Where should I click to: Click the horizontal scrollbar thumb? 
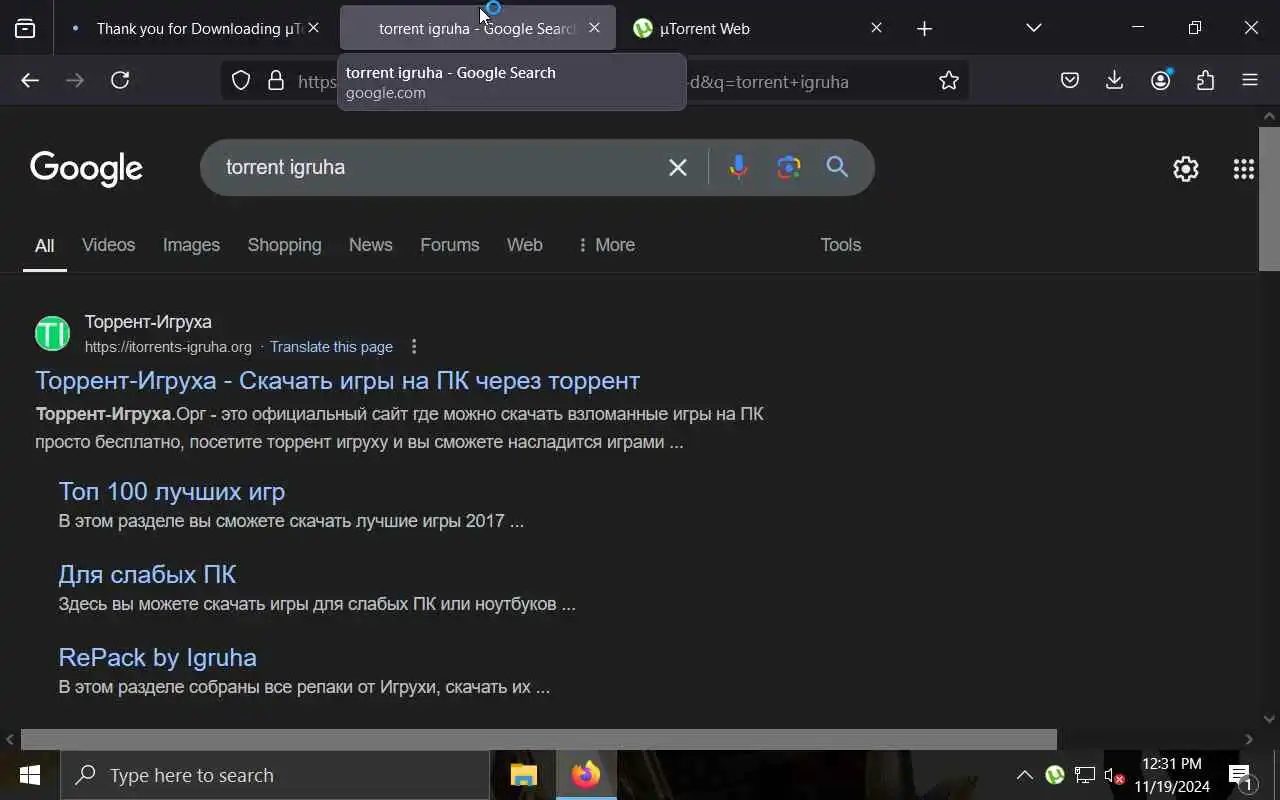click(x=539, y=740)
